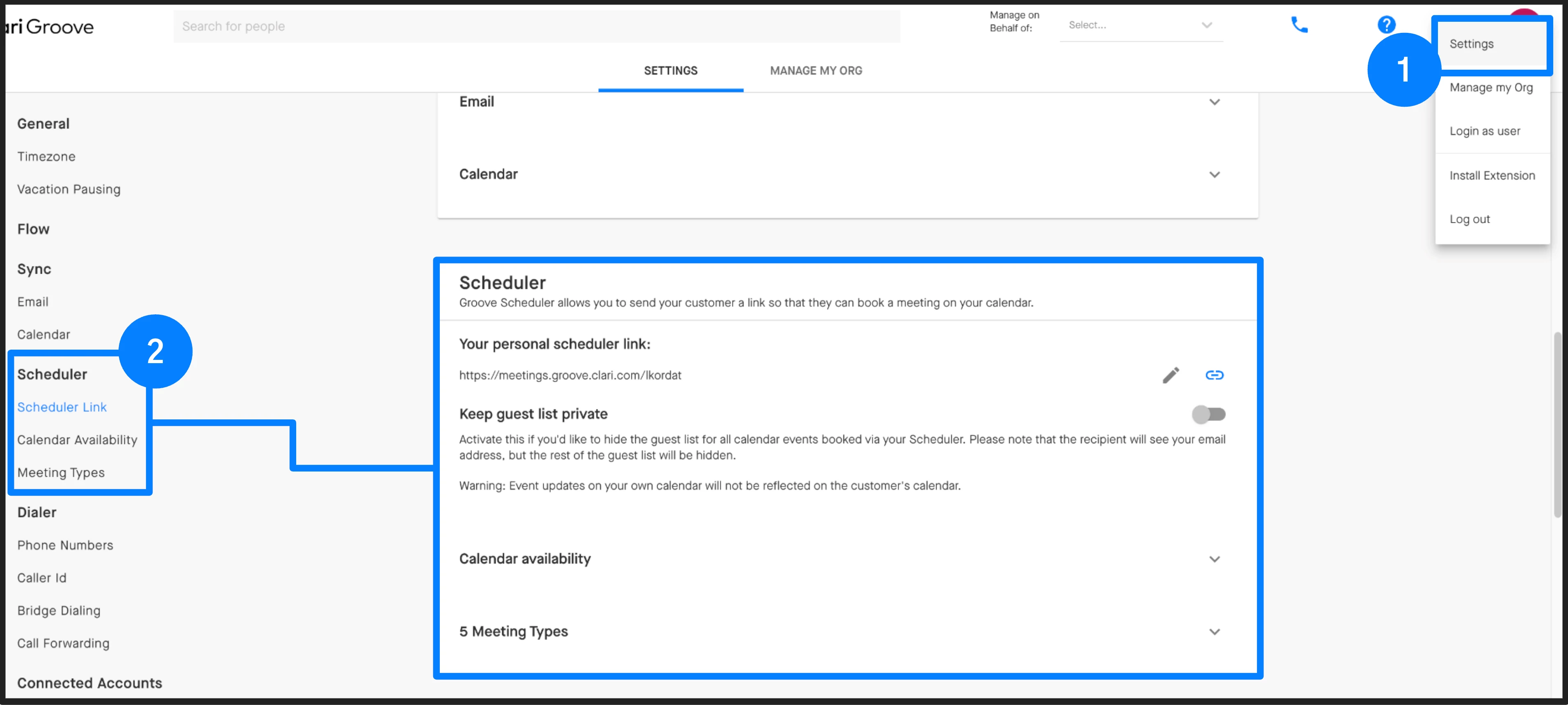Go to Meeting Types in sidebar
This screenshot has width=1568, height=705.
tap(61, 472)
